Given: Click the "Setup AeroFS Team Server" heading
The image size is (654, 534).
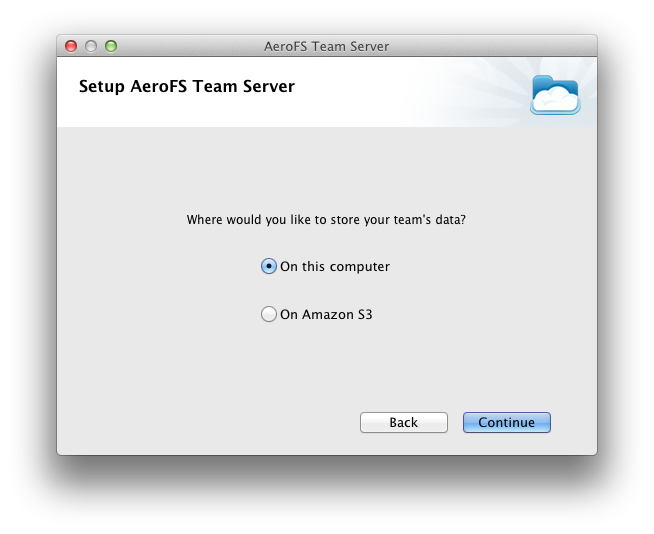Looking at the screenshot, I should click(187, 87).
